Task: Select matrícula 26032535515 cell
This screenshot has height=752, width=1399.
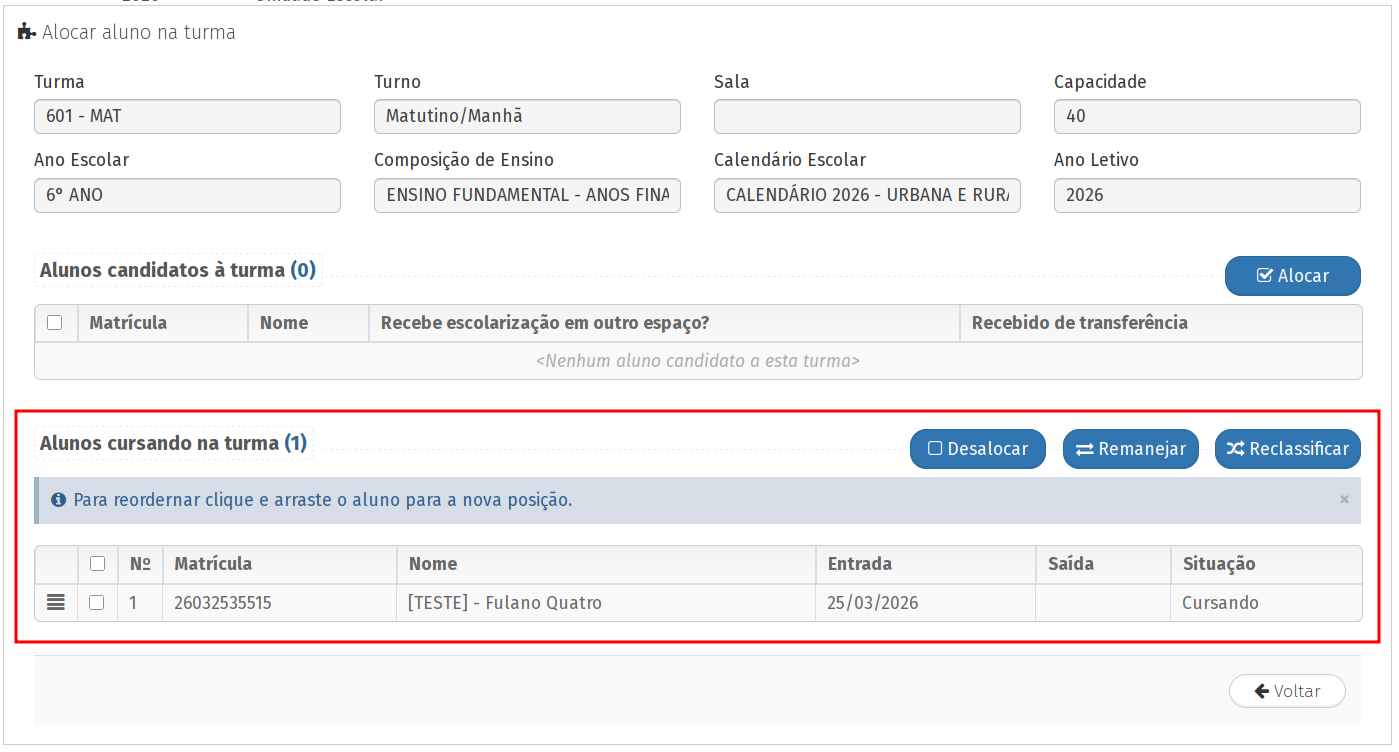Action: (x=223, y=603)
